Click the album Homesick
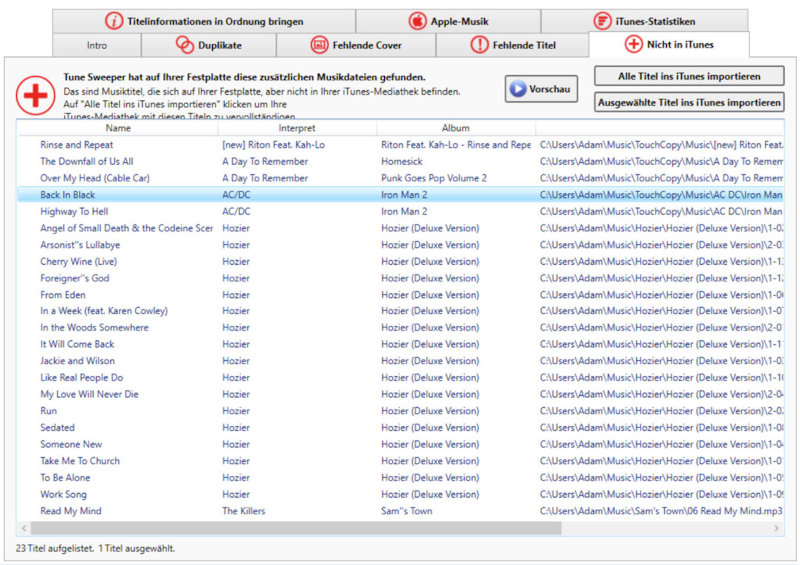 (x=402, y=161)
